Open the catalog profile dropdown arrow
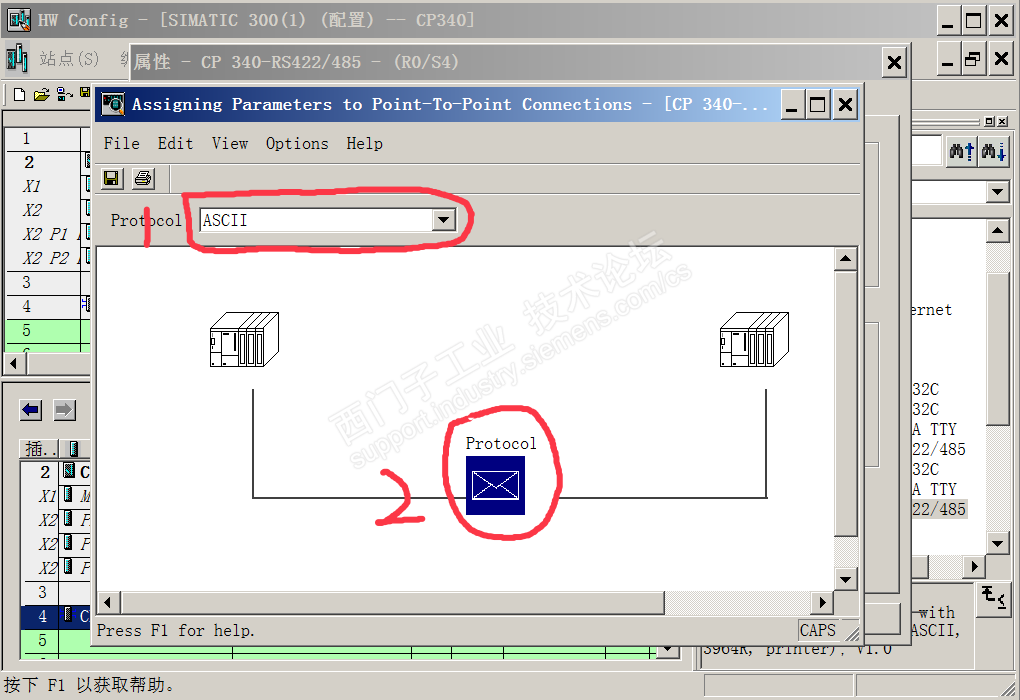1020x700 pixels. pos(997,192)
